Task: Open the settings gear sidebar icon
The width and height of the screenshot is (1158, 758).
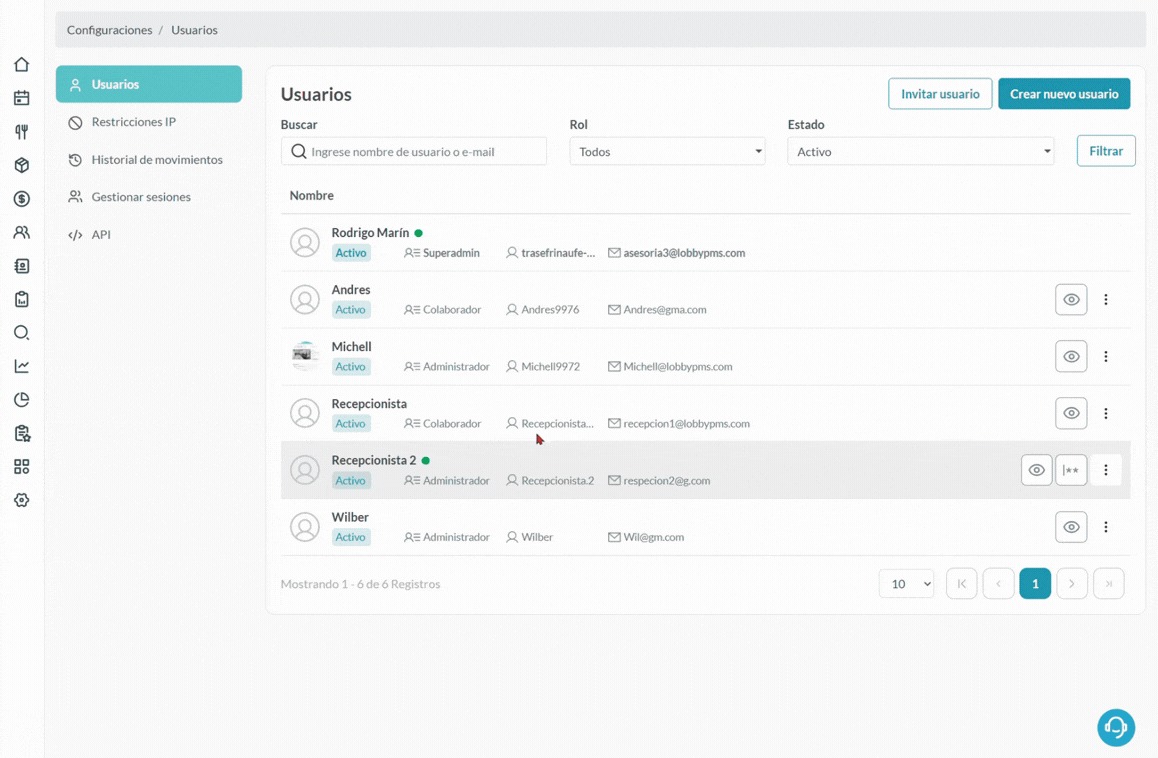Action: pyautogui.click(x=21, y=500)
